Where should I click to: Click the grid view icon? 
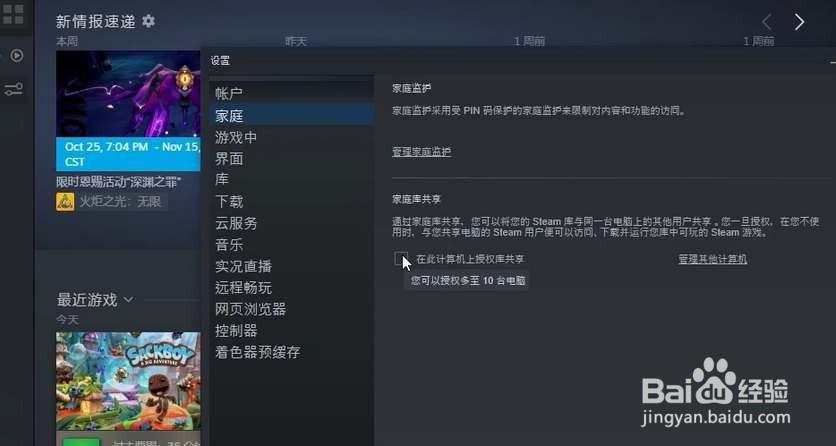(13, 14)
